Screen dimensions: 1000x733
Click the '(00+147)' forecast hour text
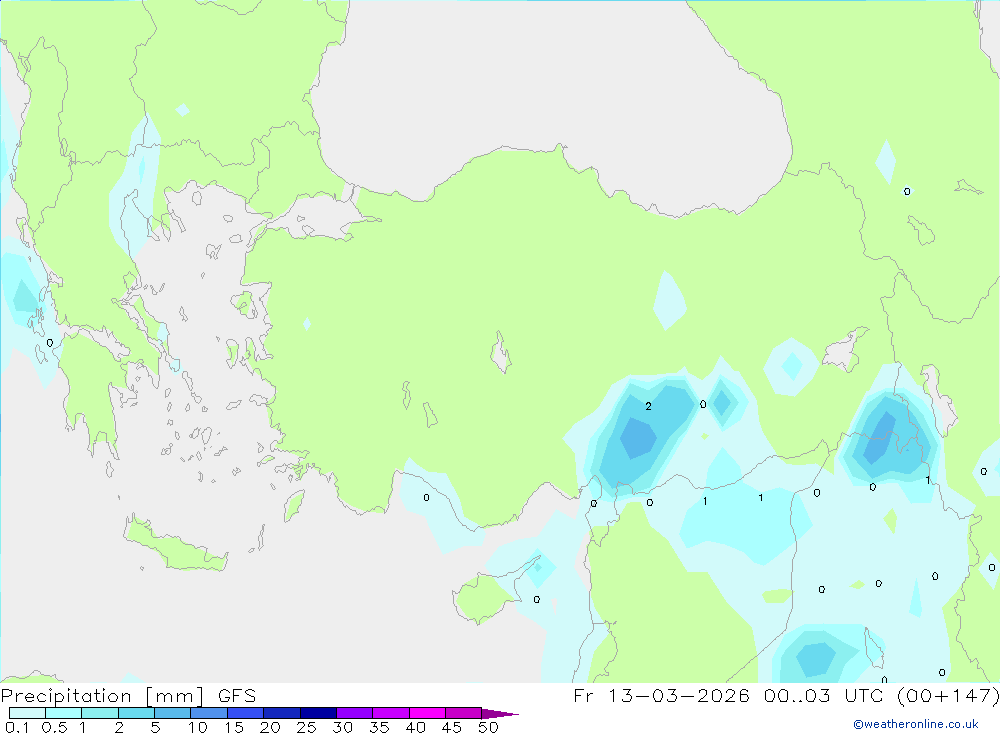tap(948, 695)
